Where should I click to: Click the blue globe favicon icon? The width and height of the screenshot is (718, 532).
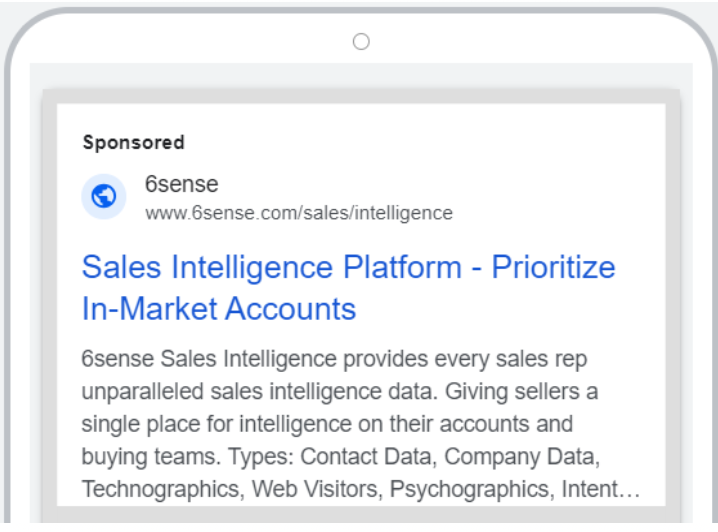(x=104, y=196)
